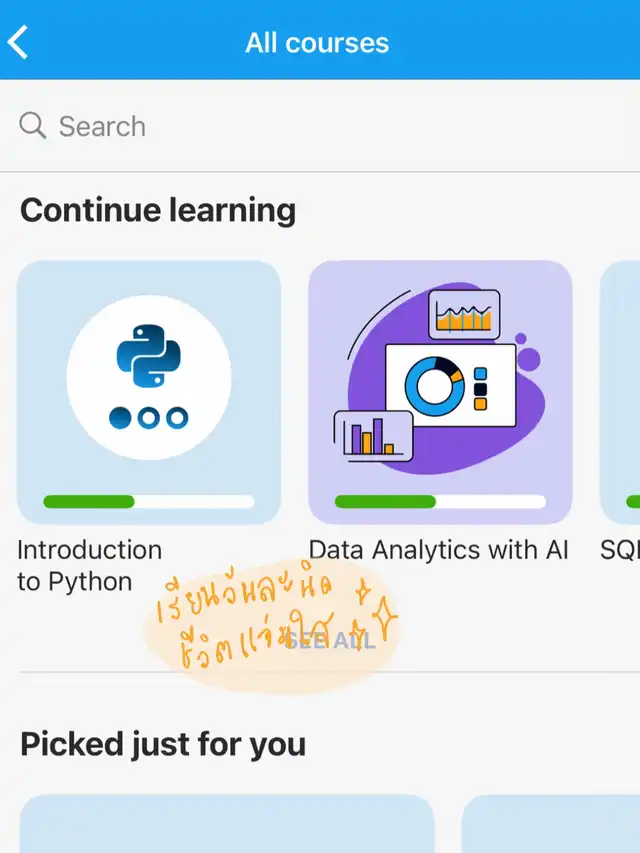Tap SEE ALL under Continue learning
This screenshot has width=640, height=853.
[330, 641]
